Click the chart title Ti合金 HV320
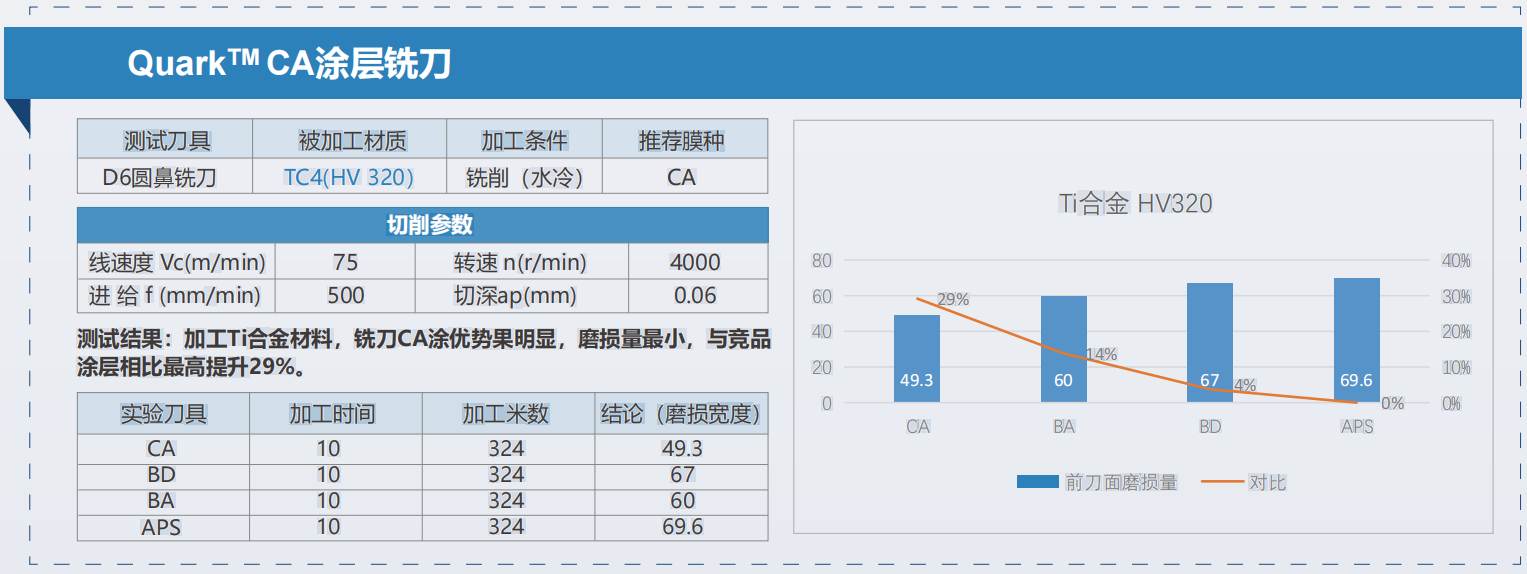Image resolution: width=1527 pixels, height=574 pixels. 1135,204
